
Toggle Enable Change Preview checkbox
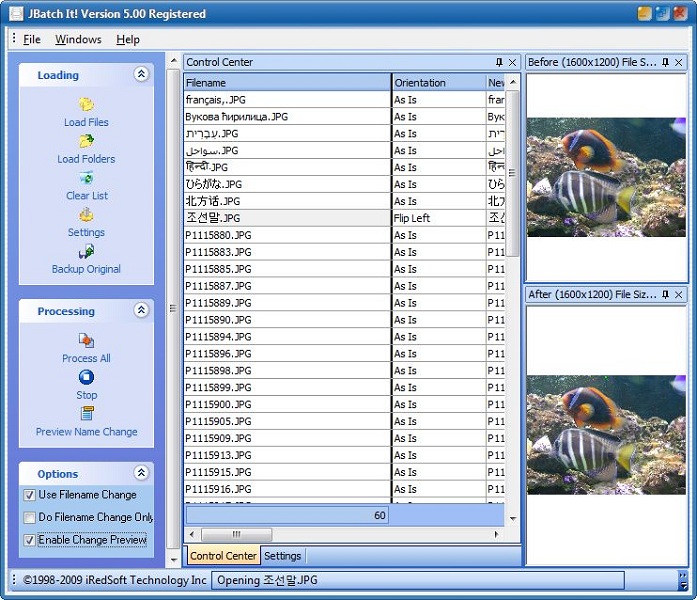pyautogui.click(x=29, y=540)
